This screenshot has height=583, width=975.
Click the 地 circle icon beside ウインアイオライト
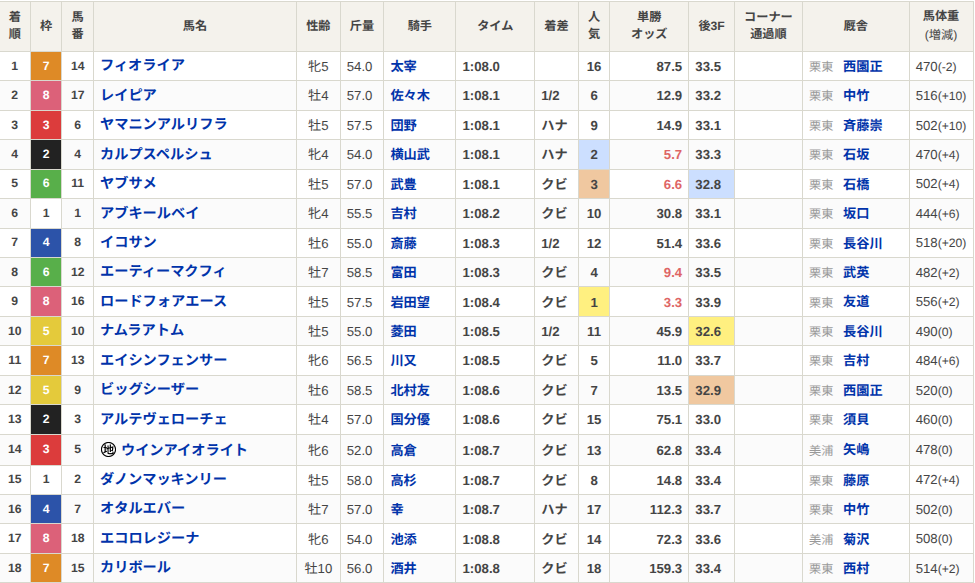(109, 450)
